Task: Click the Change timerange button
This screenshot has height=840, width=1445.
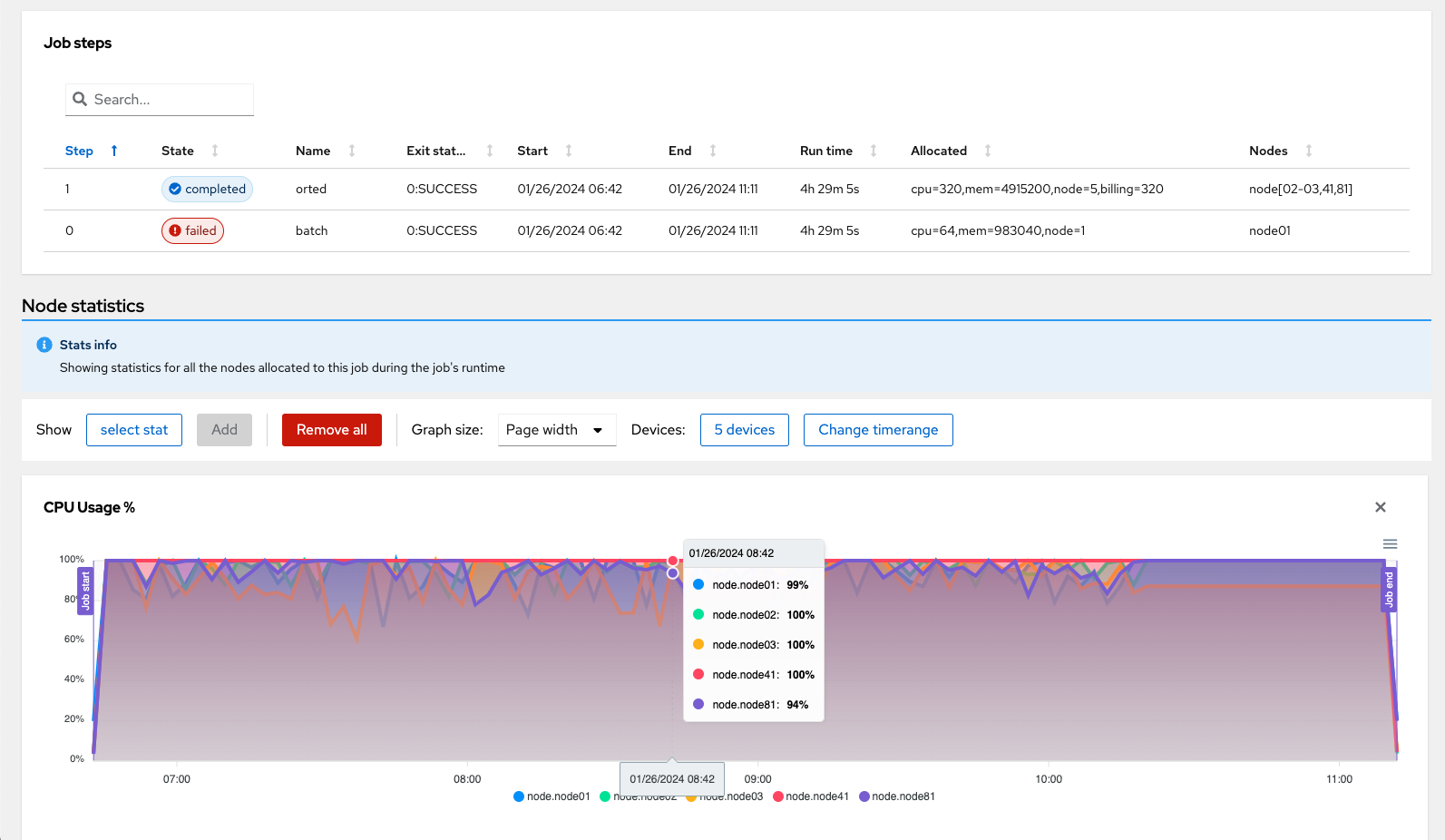Action: coord(878,430)
